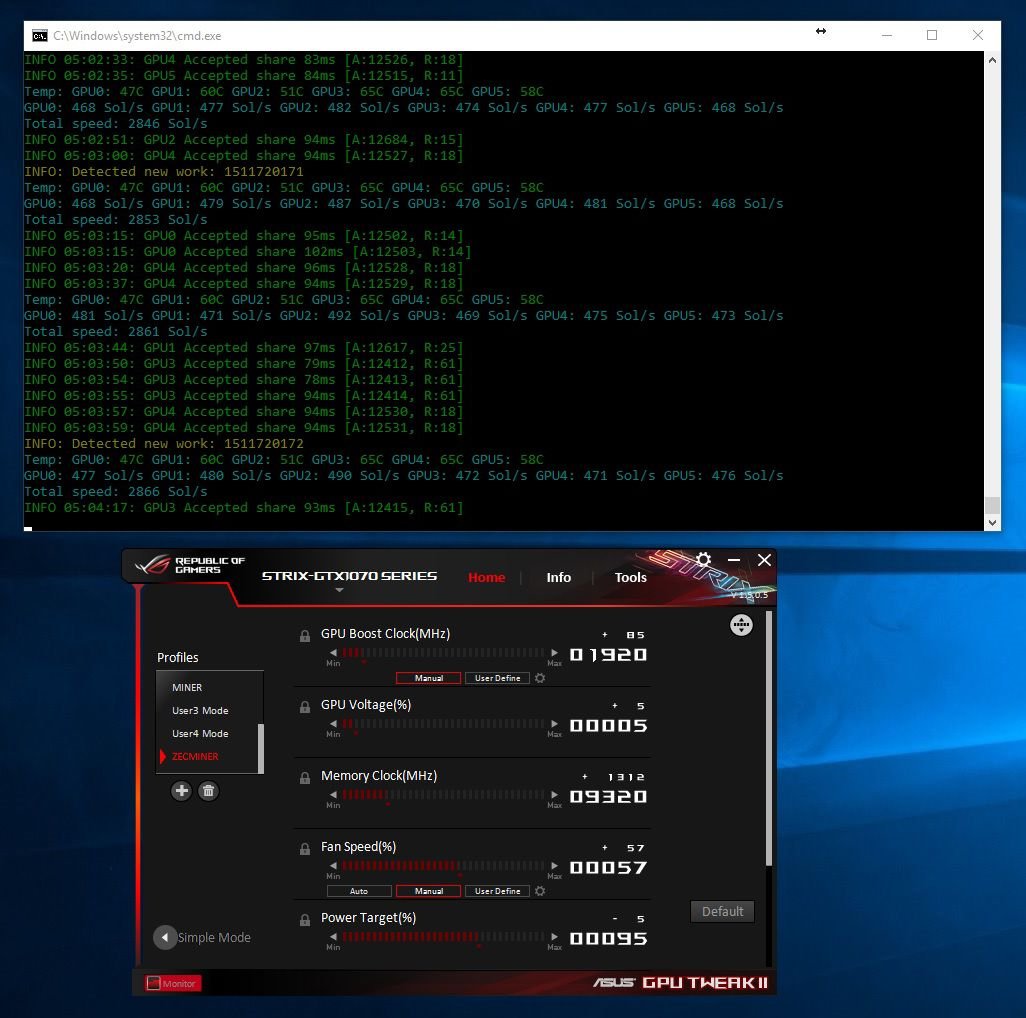
Task: Click the Power Target slider track
Action: coord(443,936)
